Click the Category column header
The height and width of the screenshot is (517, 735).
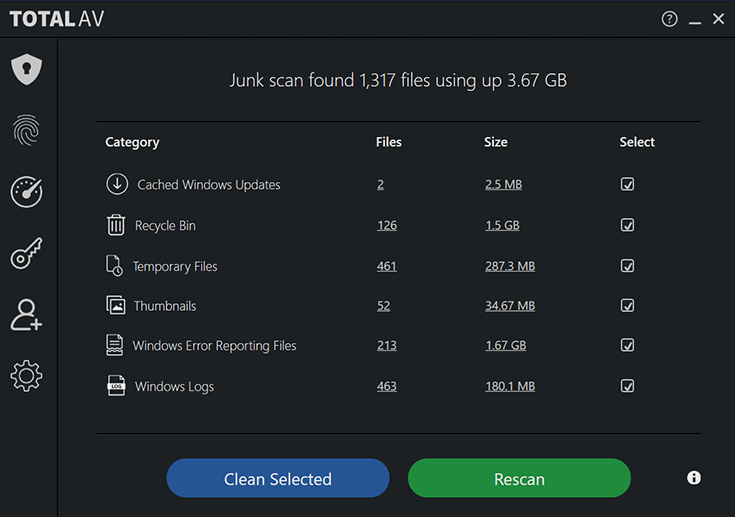(132, 142)
